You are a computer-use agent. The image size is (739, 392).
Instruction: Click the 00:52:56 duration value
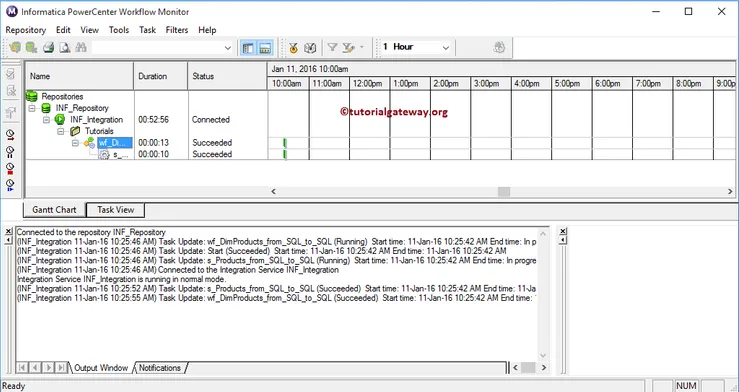[x=153, y=120]
